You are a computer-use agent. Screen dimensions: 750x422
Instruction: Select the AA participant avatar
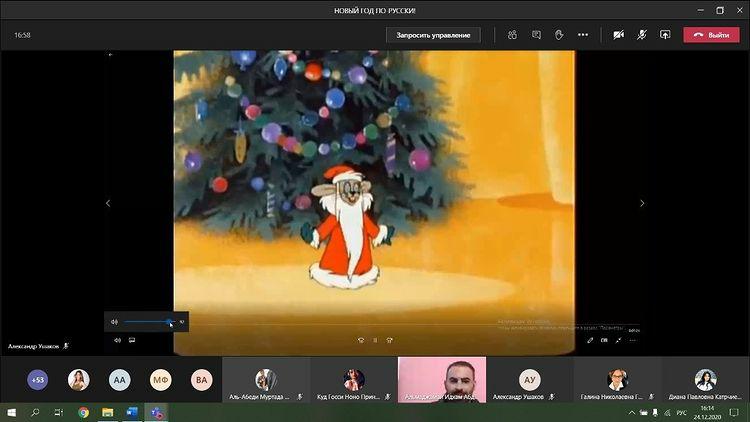tap(119, 380)
